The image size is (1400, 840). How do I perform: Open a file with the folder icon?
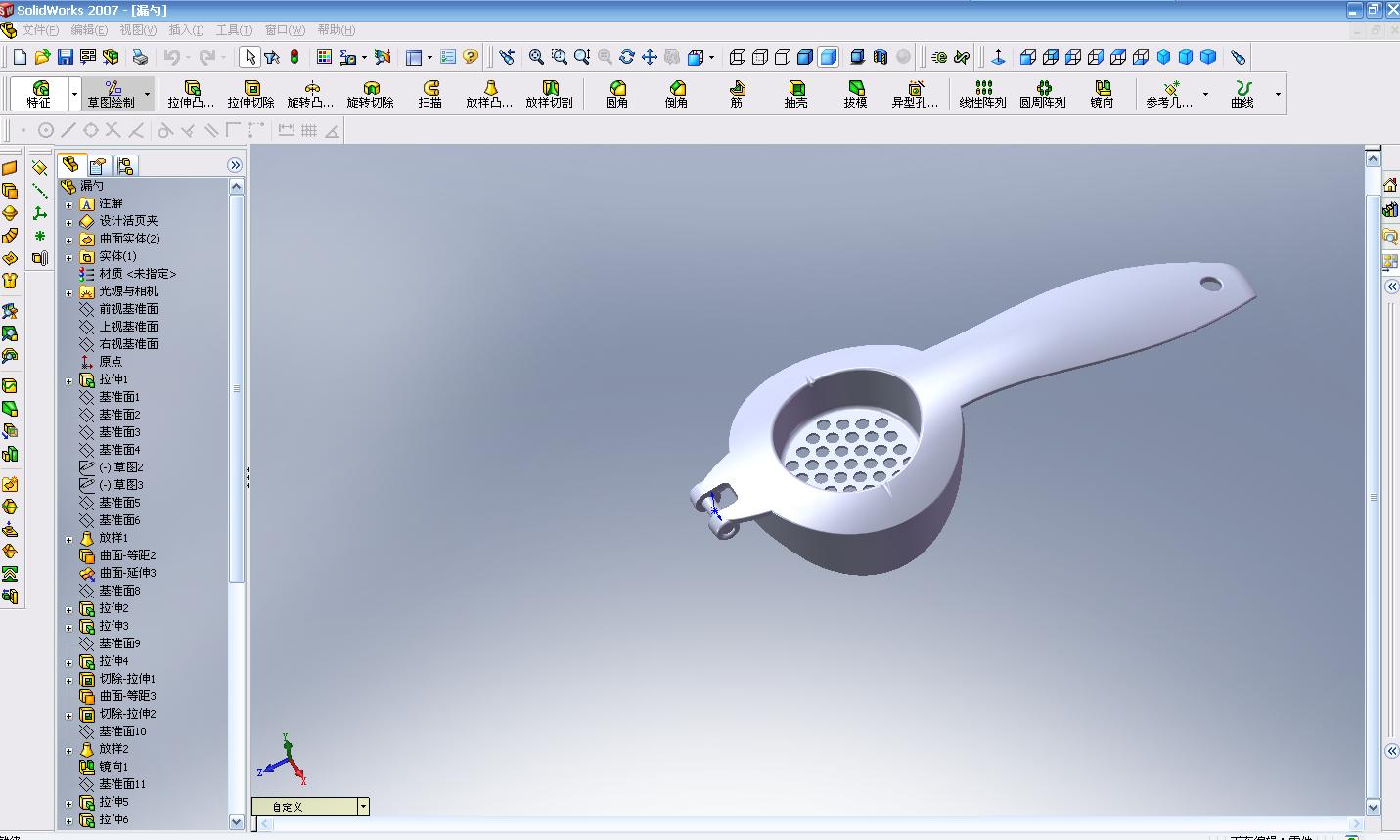[x=42, y=57]
